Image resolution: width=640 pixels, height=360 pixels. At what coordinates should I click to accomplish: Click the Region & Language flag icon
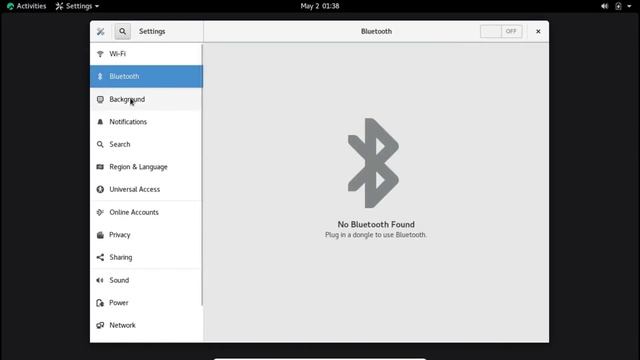pyautogui.click(x=100, y=167)
